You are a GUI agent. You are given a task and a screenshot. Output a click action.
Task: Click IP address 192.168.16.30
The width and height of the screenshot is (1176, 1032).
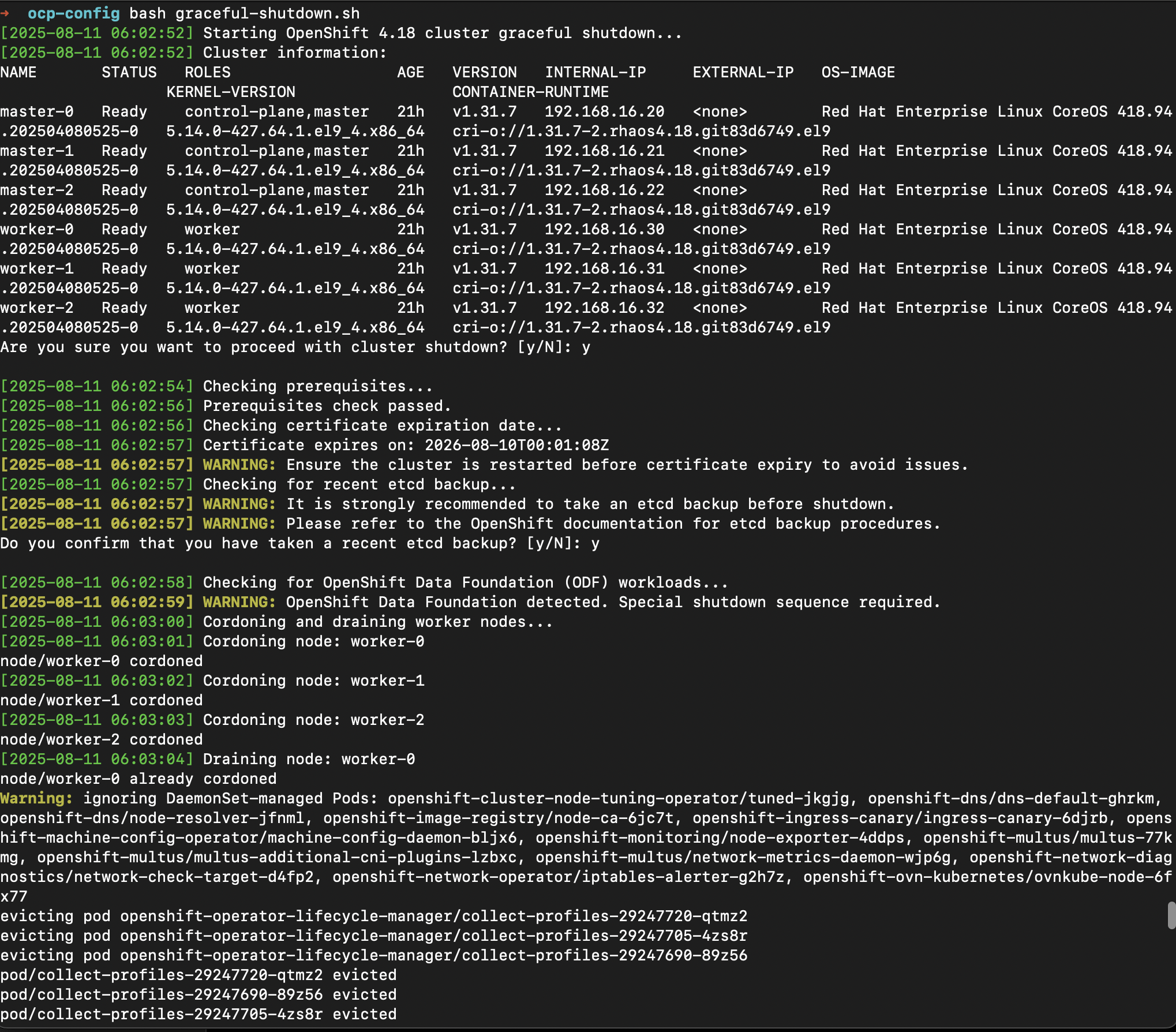[605, 229]
